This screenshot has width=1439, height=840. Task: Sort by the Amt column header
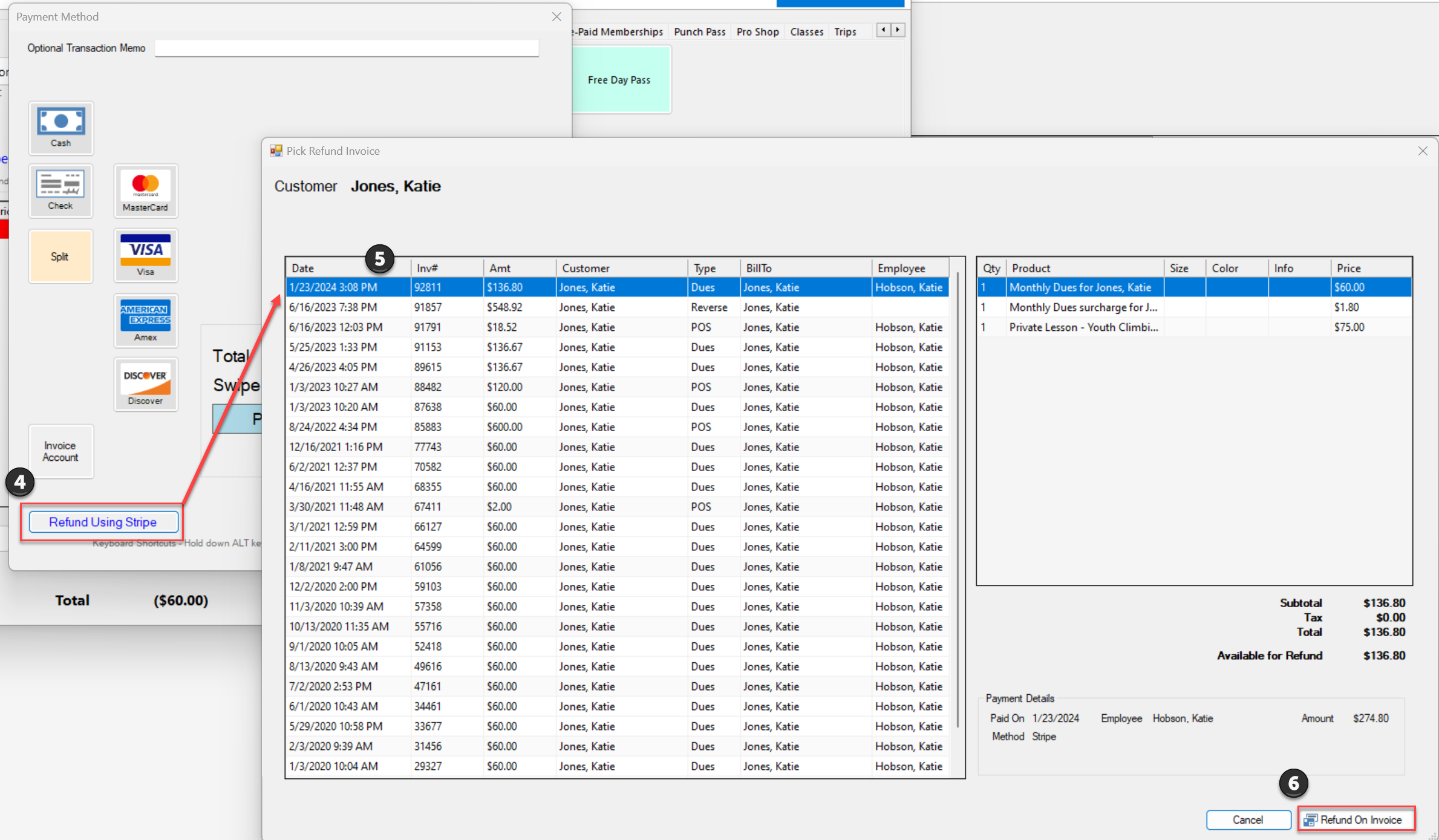point(520,268)
